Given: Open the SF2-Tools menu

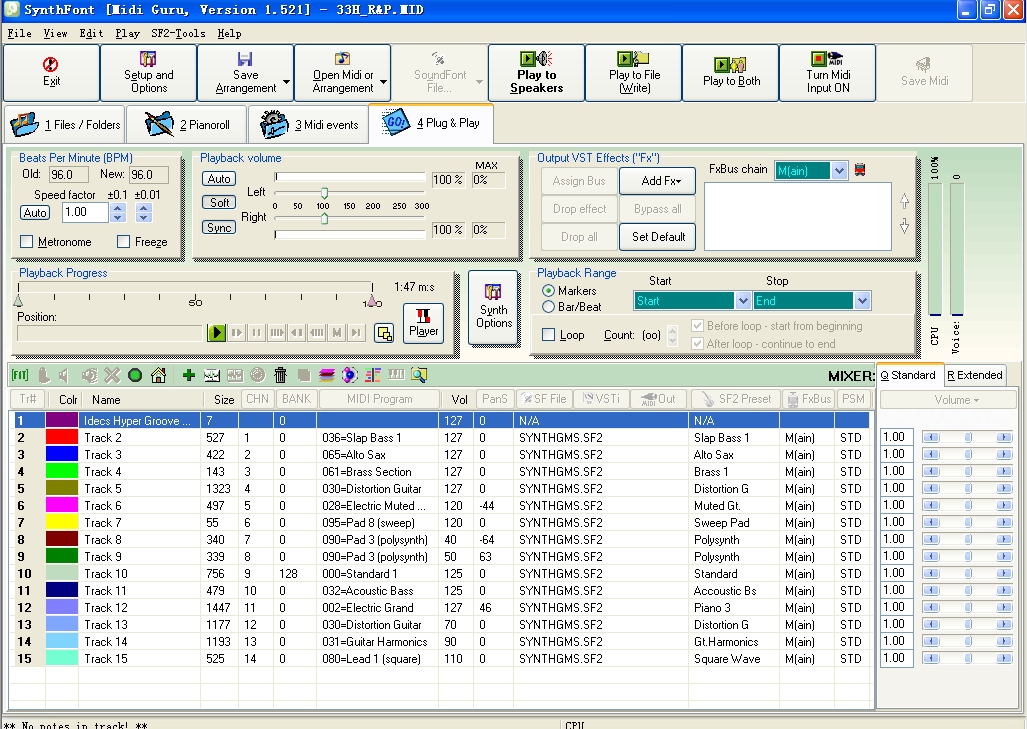Looking at the screenshot, I should click(x=178, y=33).
